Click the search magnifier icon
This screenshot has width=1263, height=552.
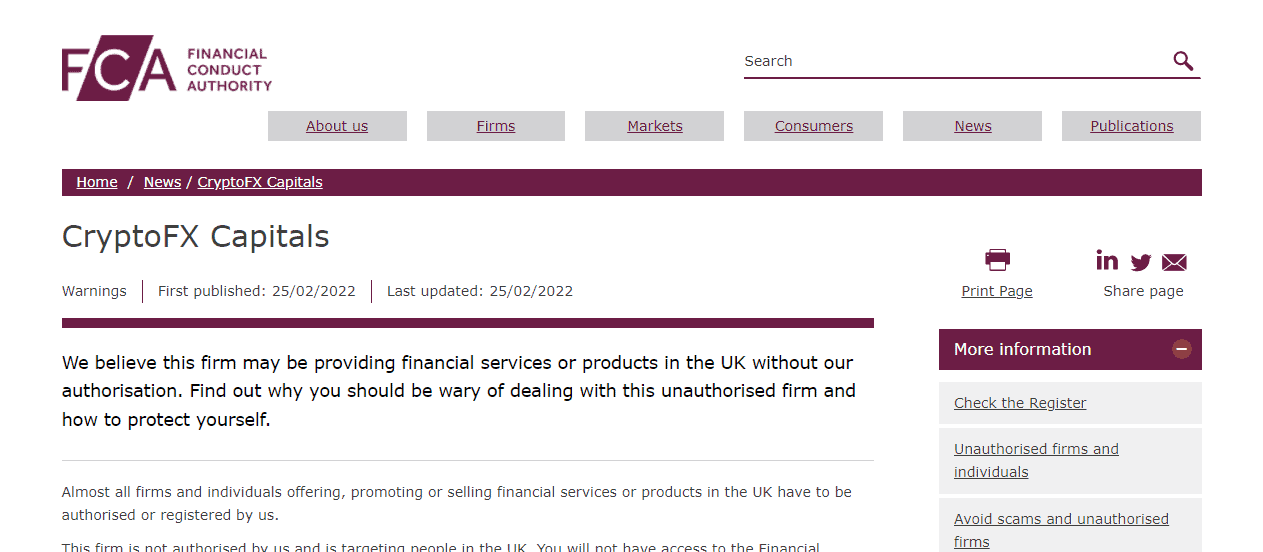tap(1183, 61)
